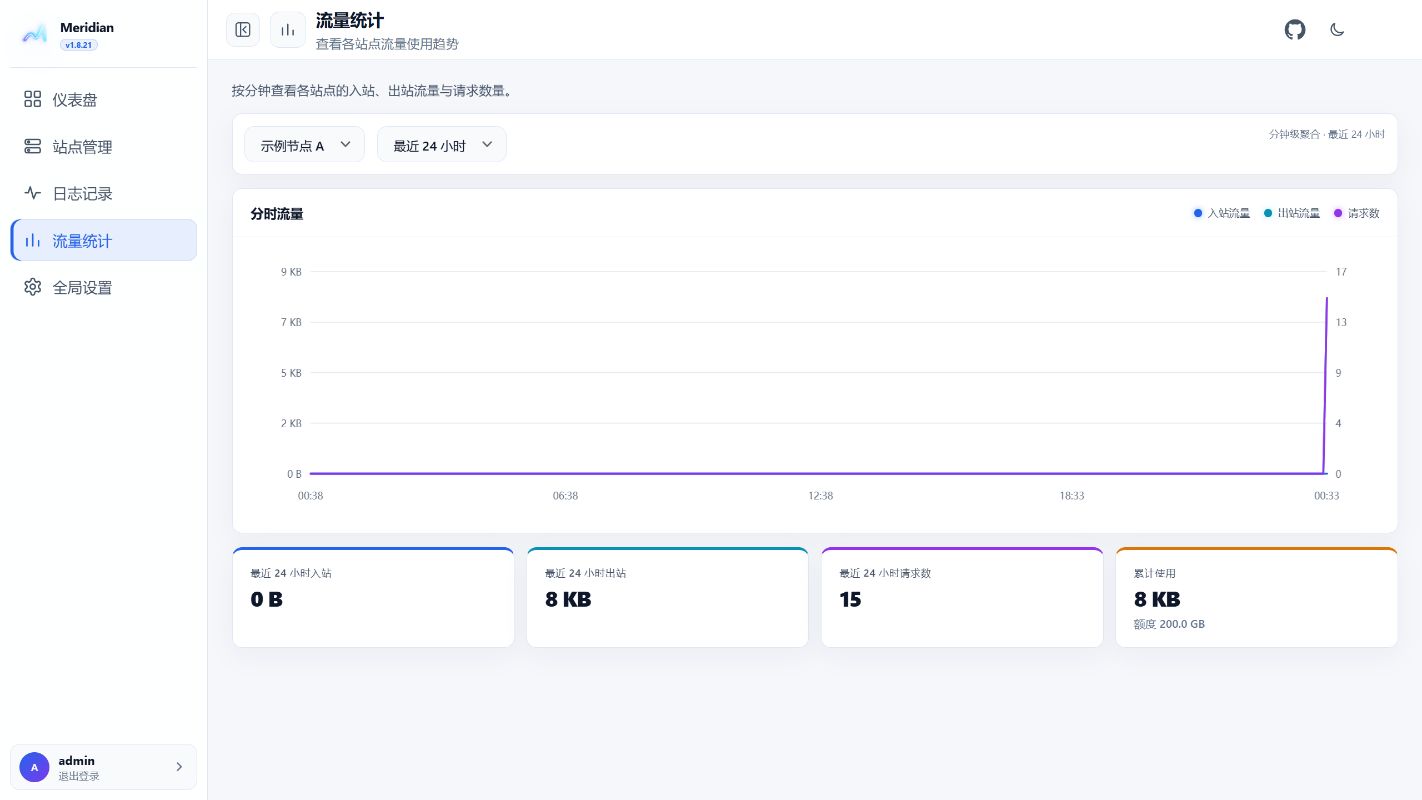Click the 日志记录 pulse icon
Image resolution: width=1422 pixels, height=800 pixels.
(33, 194)
